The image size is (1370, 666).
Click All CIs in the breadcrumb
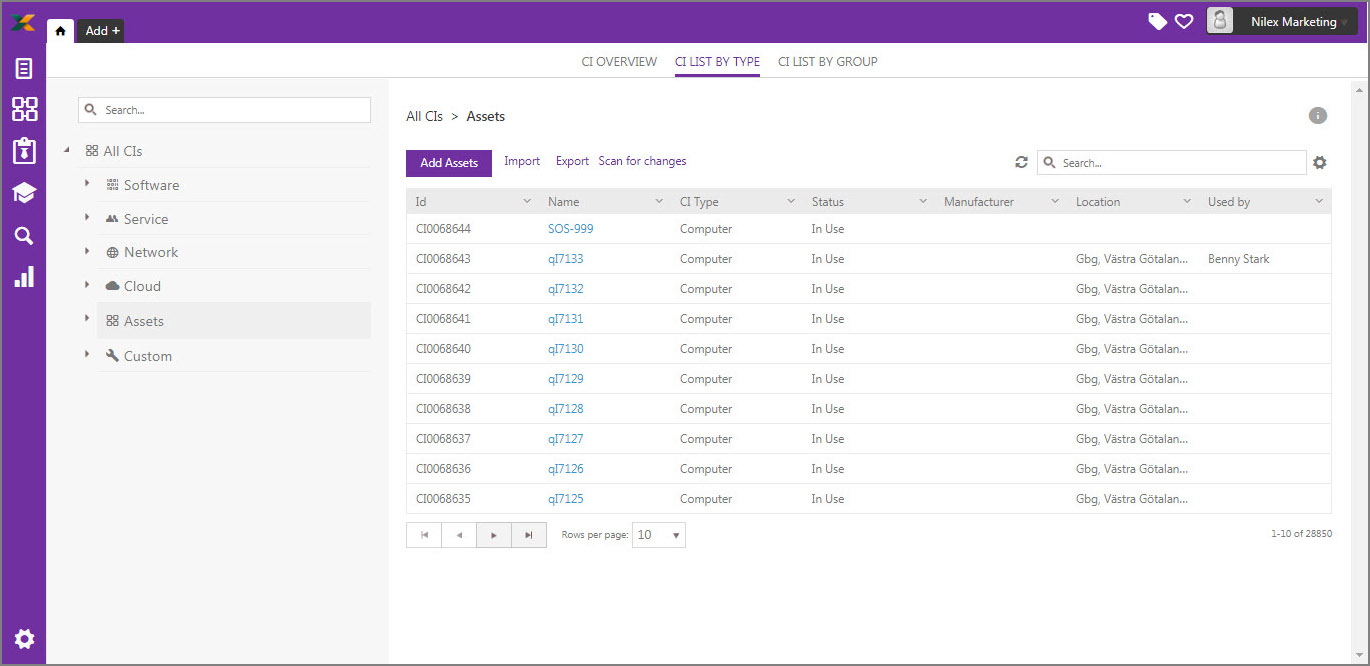pyautogui.click(x=424, y=116)
